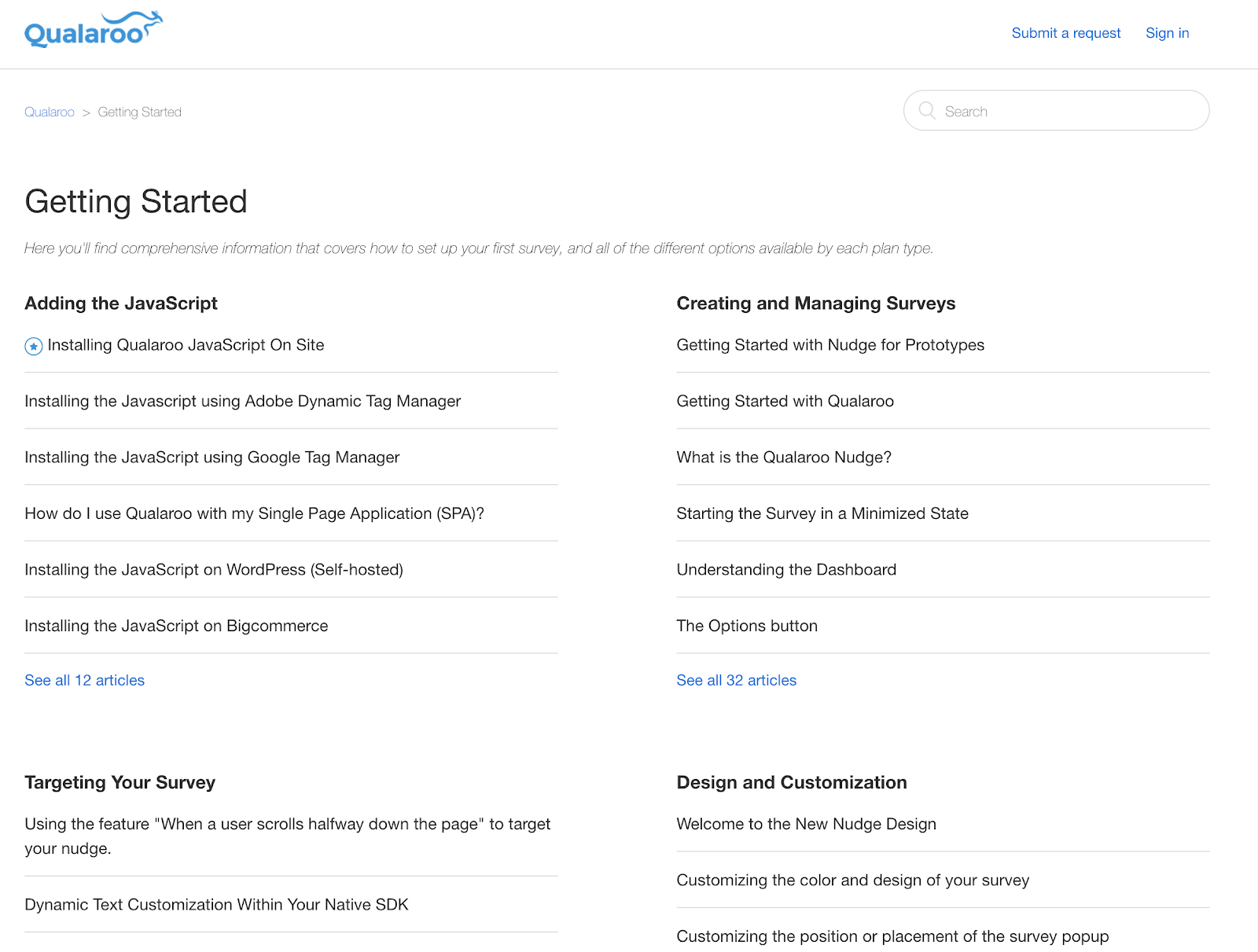Viewport: 1258px width, 952px height.
Task: Open What is the Qualaroo Nudge article
Action: (x=784, y=458)
